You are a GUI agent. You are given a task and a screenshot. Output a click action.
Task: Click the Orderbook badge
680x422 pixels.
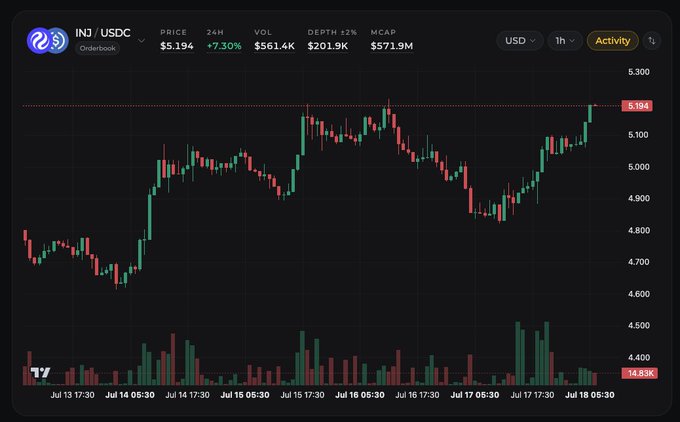click(98, 48)
